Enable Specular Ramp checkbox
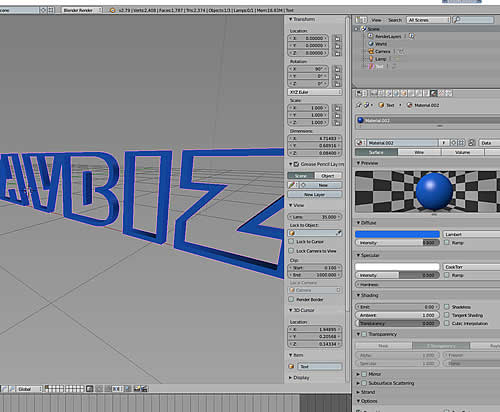500x412 pixels. coord(447,275)
